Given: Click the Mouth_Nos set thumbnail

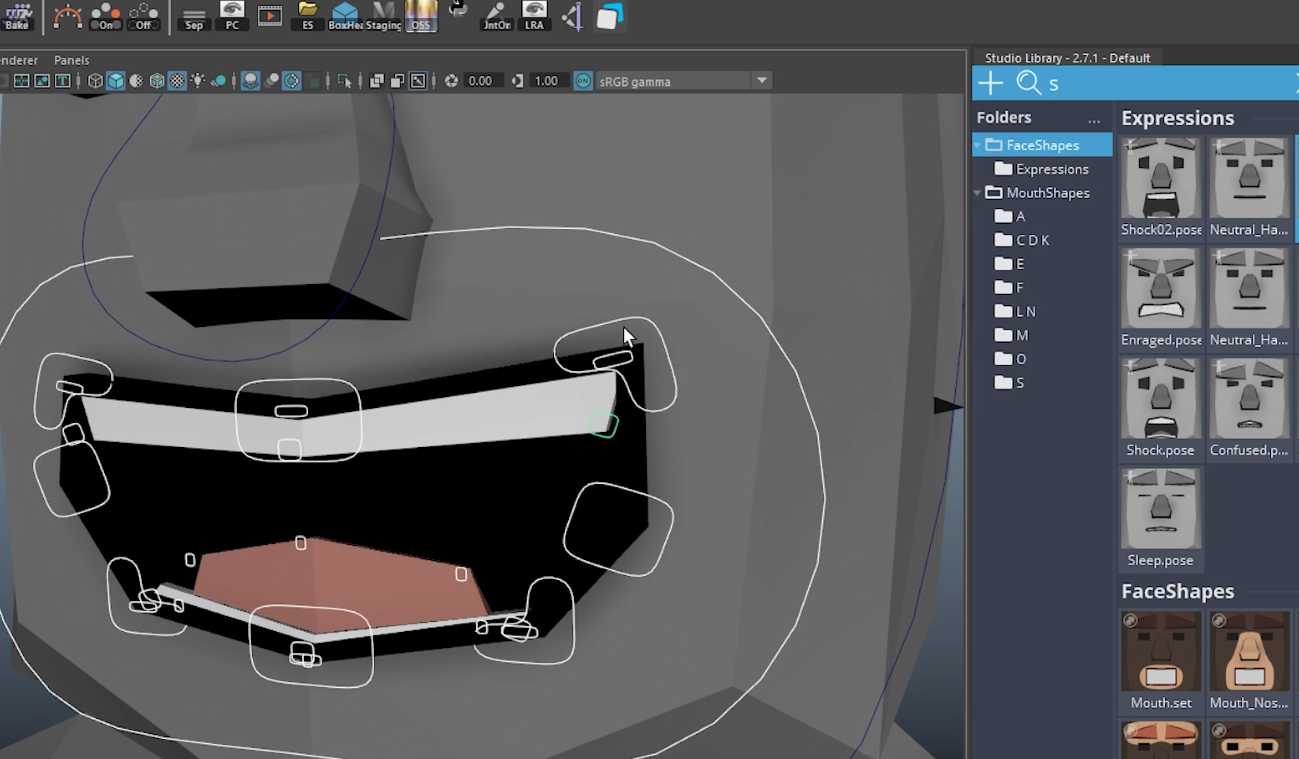Looking at the screenshot, I should point(1249,651).
